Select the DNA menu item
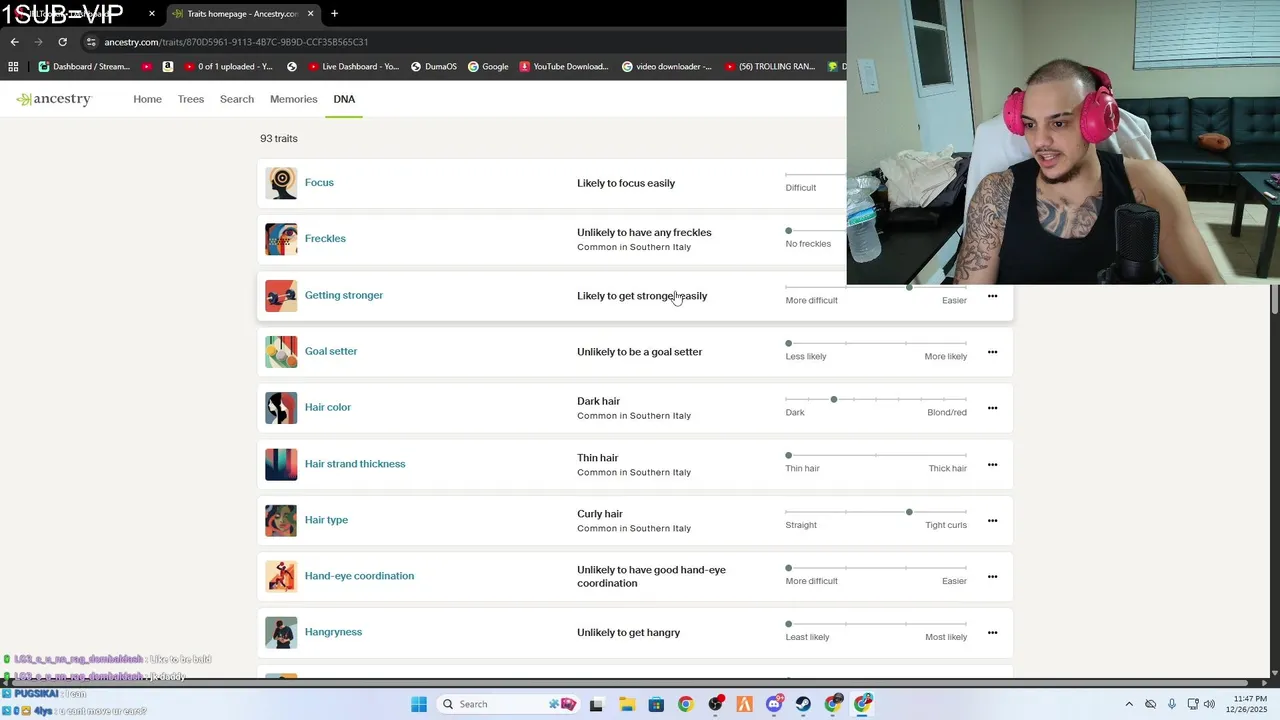Image resolution: width=1280 pixels, height=720 pixels. click(344, 99)
